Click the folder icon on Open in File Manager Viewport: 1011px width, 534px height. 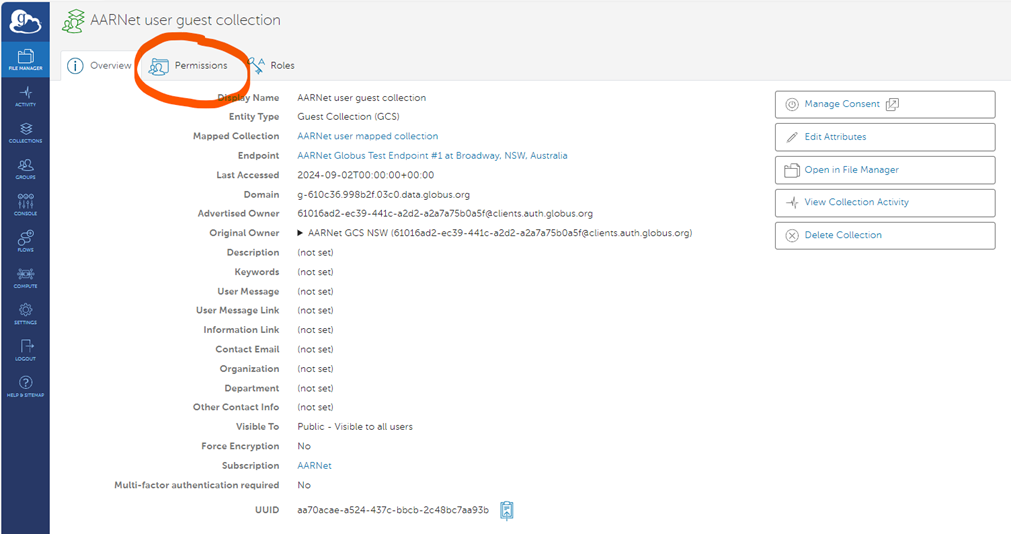pyautogui.click(x=792, y=170)
